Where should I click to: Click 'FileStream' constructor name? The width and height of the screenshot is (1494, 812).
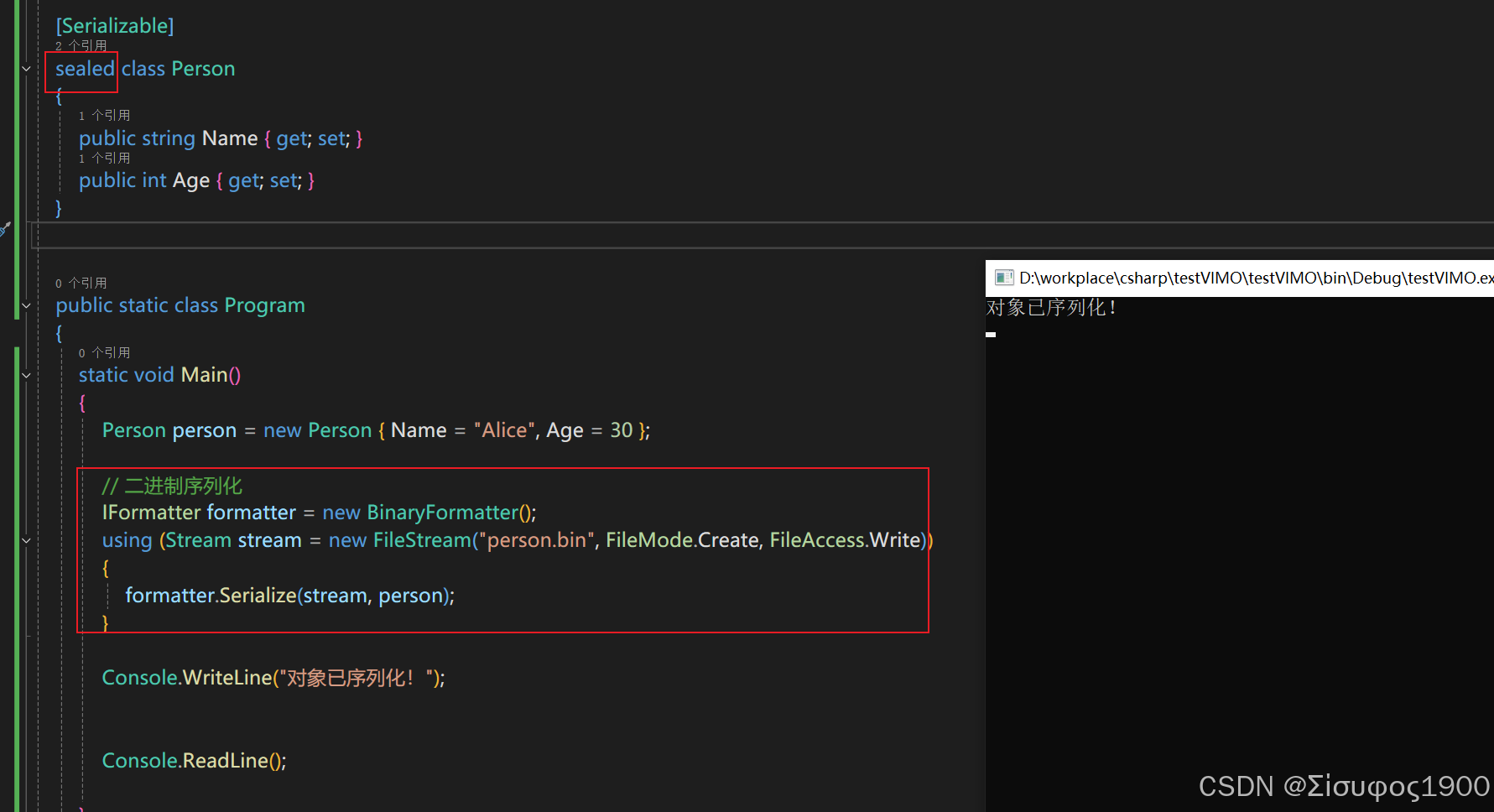423,540
